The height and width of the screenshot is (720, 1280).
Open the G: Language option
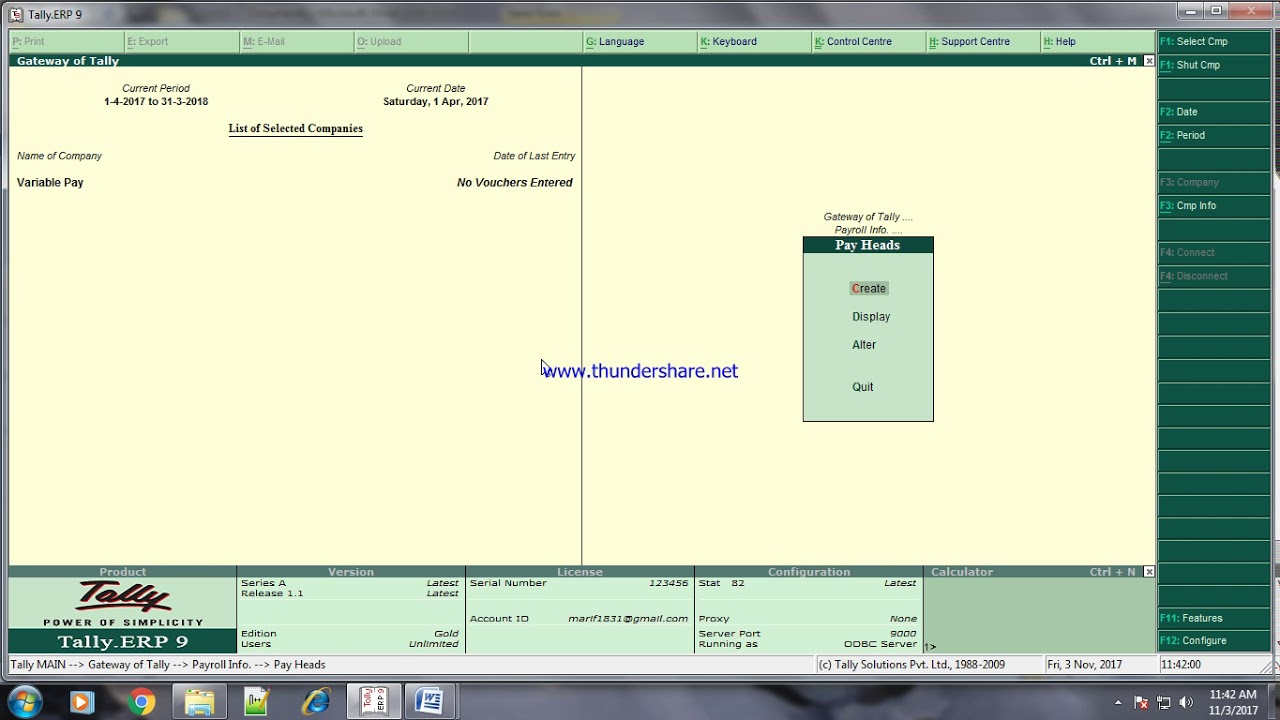click(640, 42)
